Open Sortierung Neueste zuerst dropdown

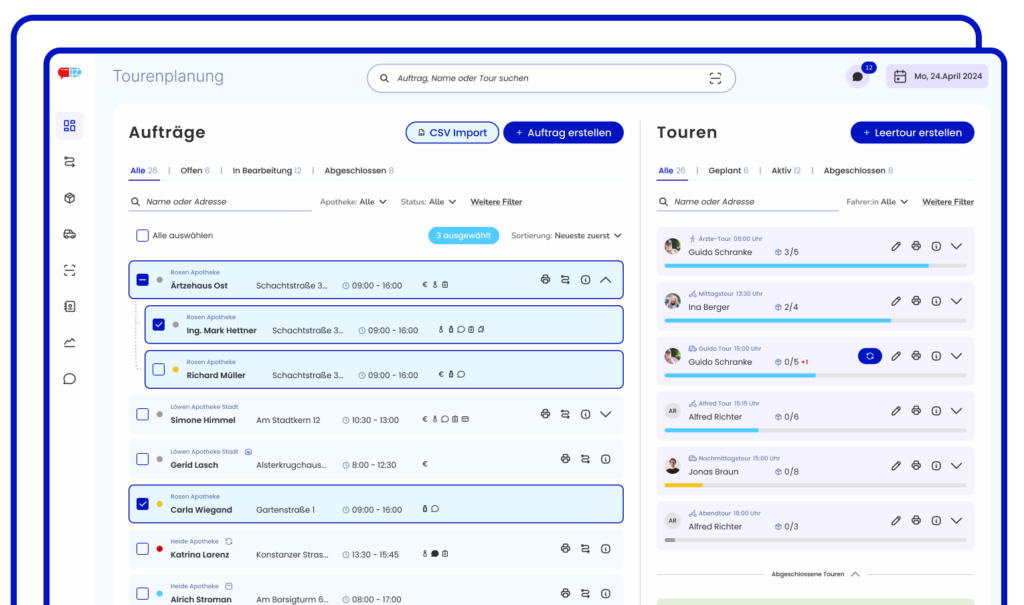pos(566,235)
